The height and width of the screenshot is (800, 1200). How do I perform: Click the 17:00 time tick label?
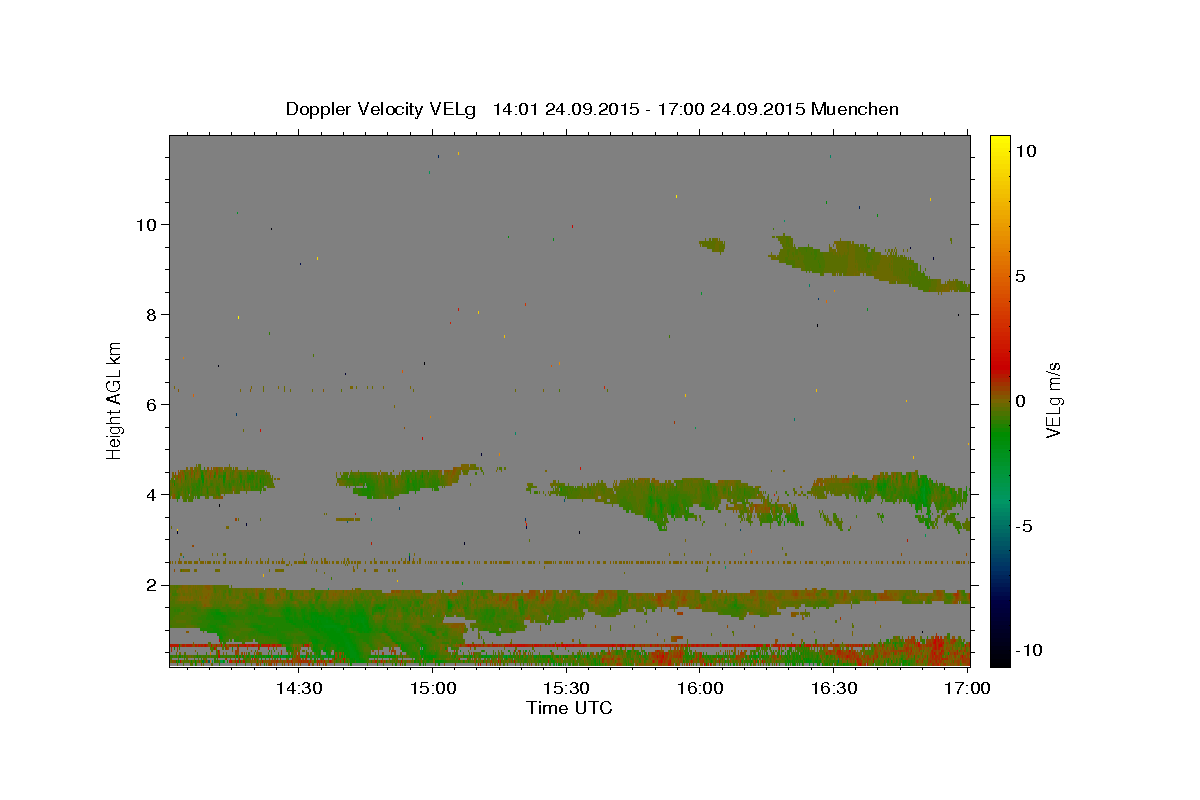968,689
